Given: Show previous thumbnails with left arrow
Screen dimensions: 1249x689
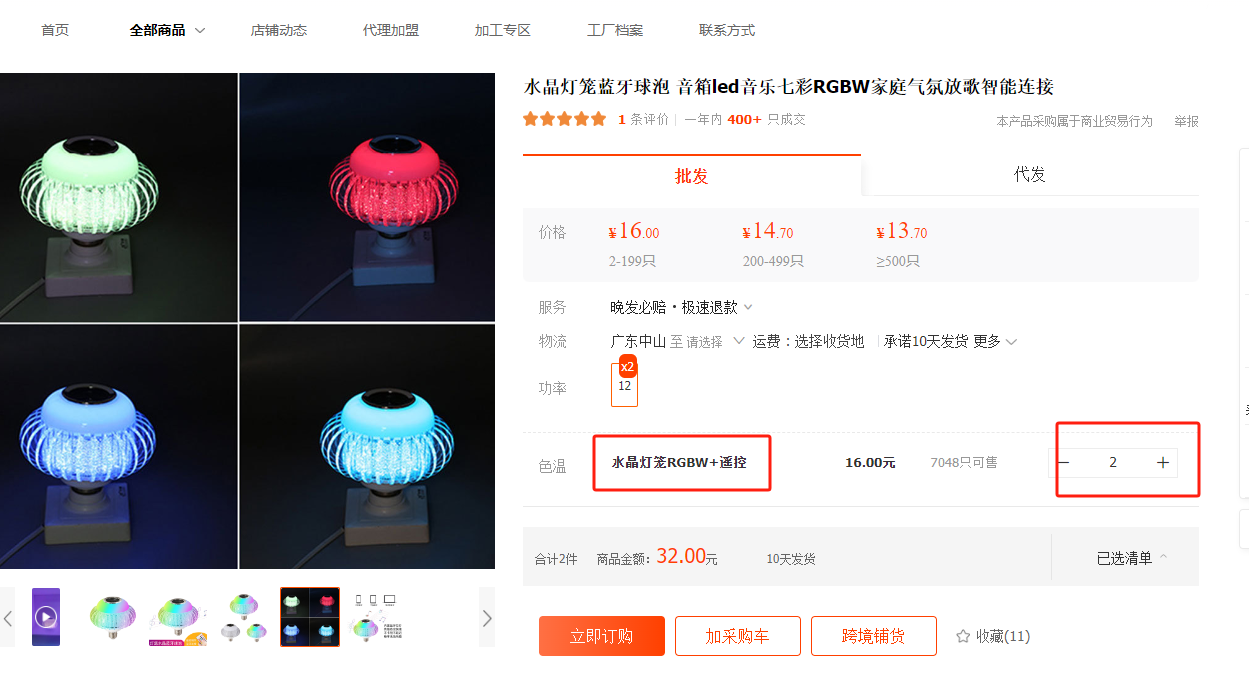Looking at the screenshot, I should [8, 618].
